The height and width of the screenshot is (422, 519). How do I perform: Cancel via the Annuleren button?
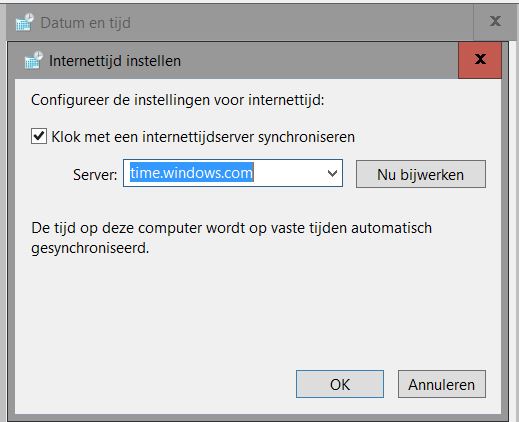pyautogui.click(x=442, y=384)
